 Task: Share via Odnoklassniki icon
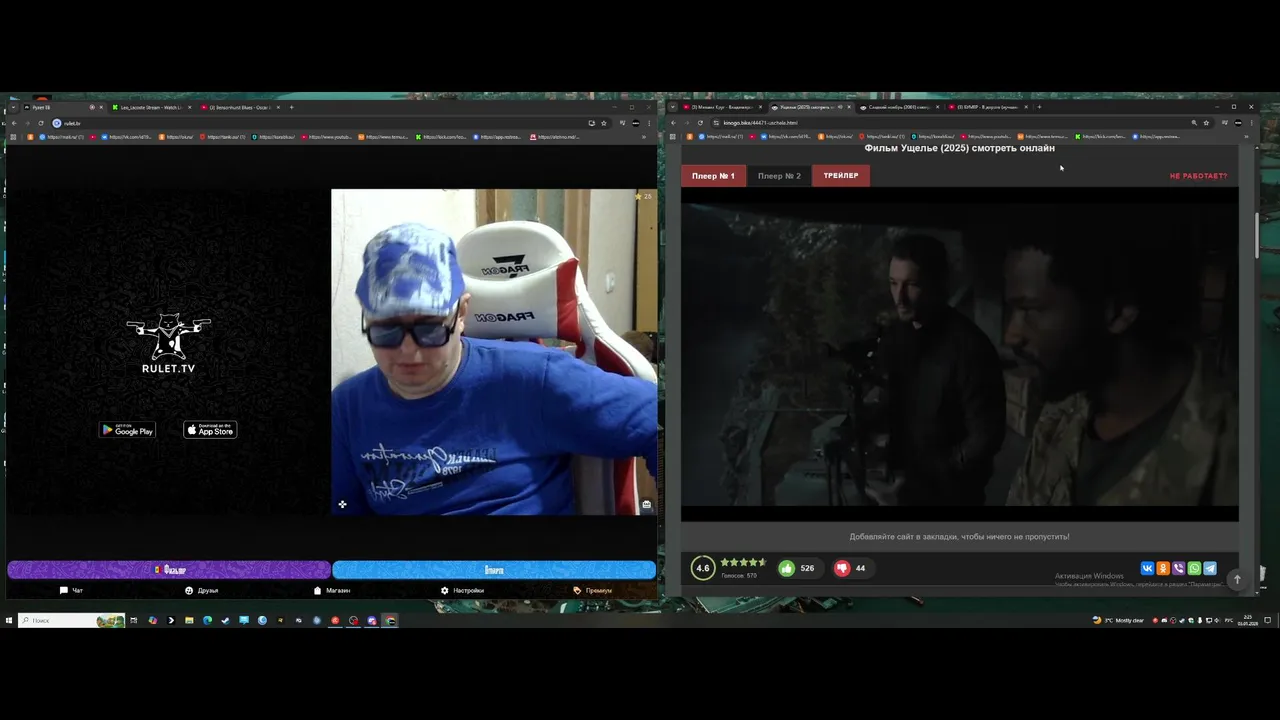coord(1163,568)
